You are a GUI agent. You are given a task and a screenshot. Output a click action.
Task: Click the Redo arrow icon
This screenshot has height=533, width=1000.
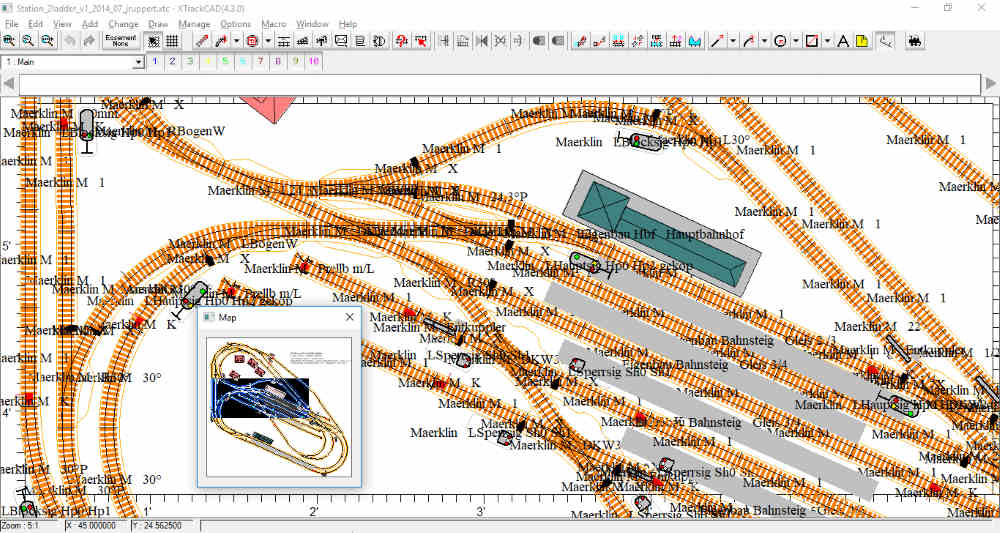(89, 41)
